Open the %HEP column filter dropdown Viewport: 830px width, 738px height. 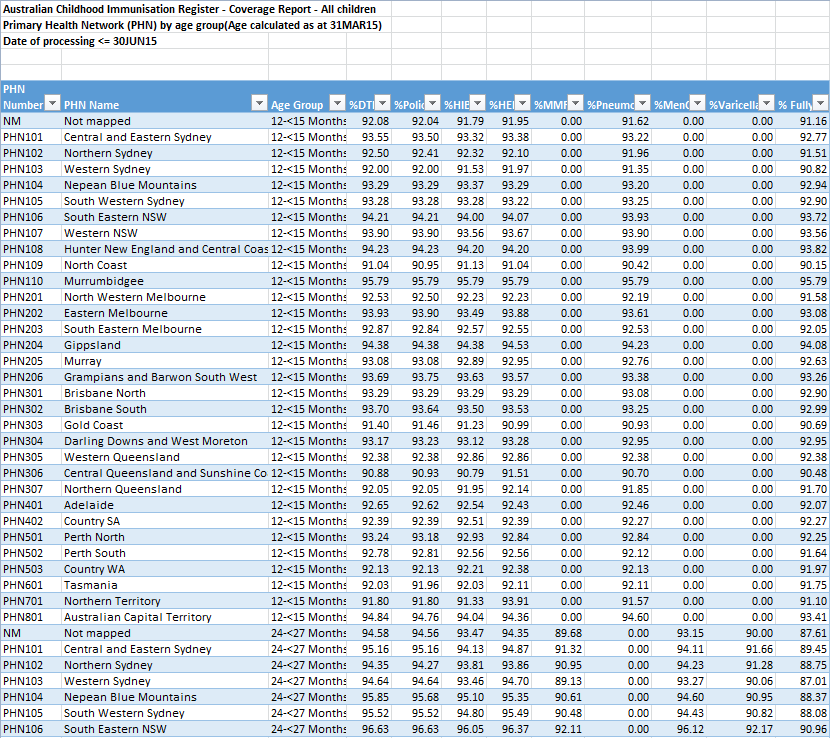522,102
